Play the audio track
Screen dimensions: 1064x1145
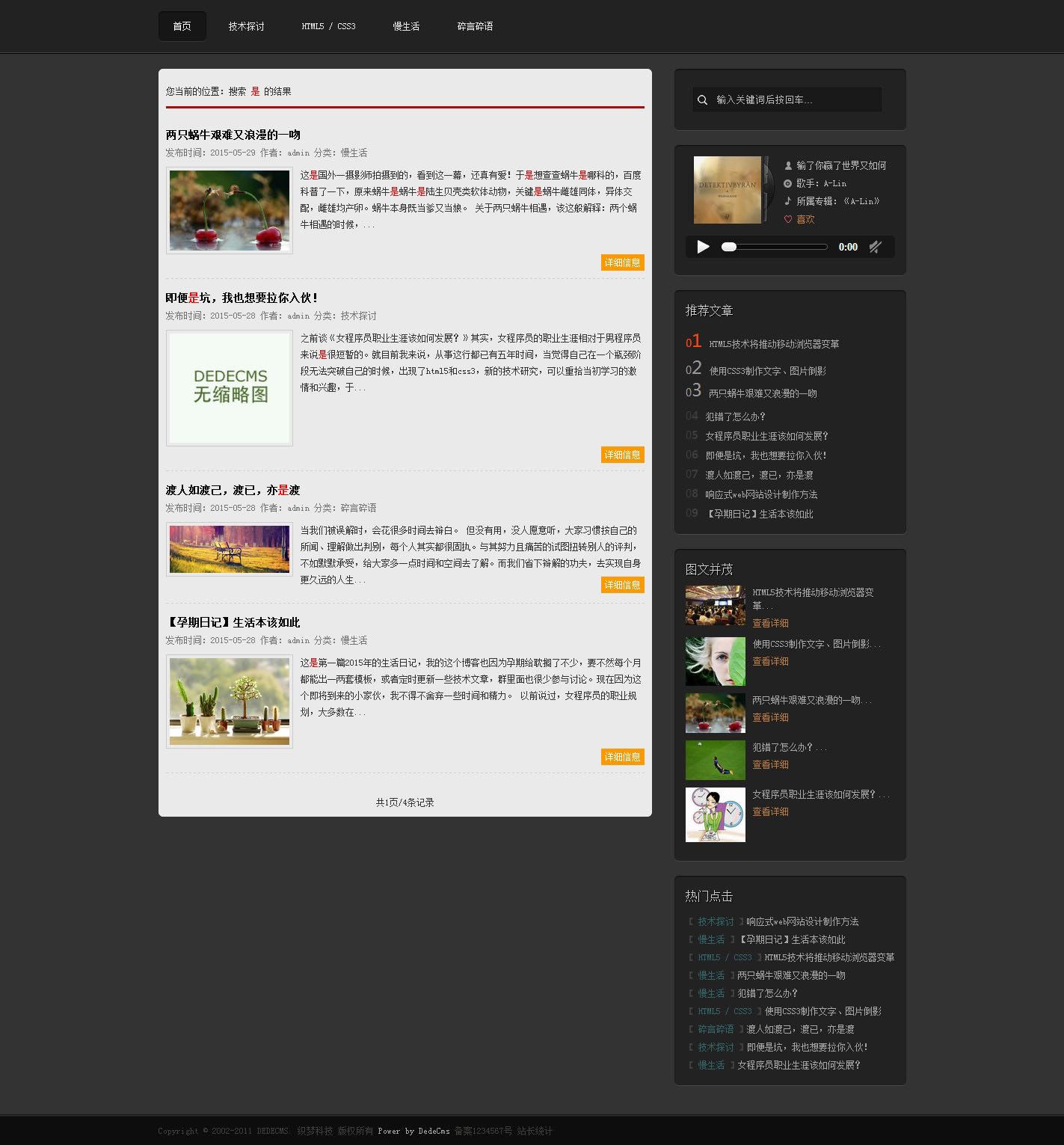703,247
